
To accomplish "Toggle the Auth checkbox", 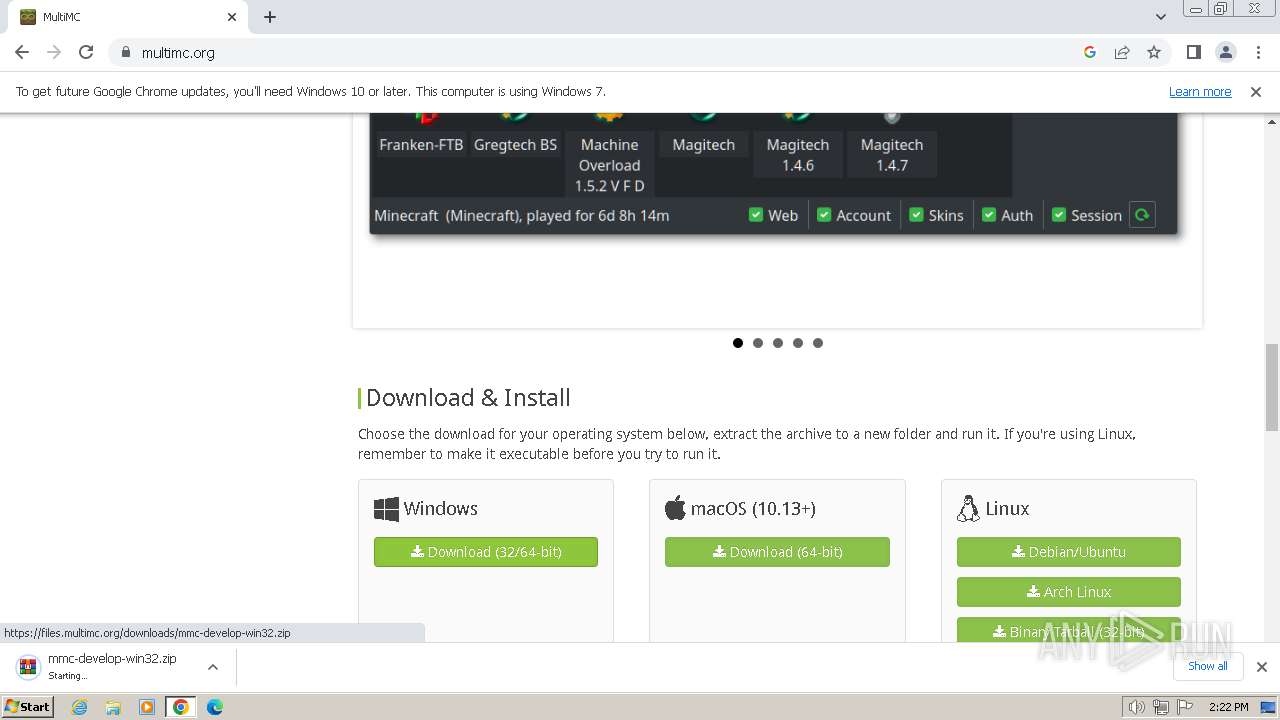I will coord(989,215).
